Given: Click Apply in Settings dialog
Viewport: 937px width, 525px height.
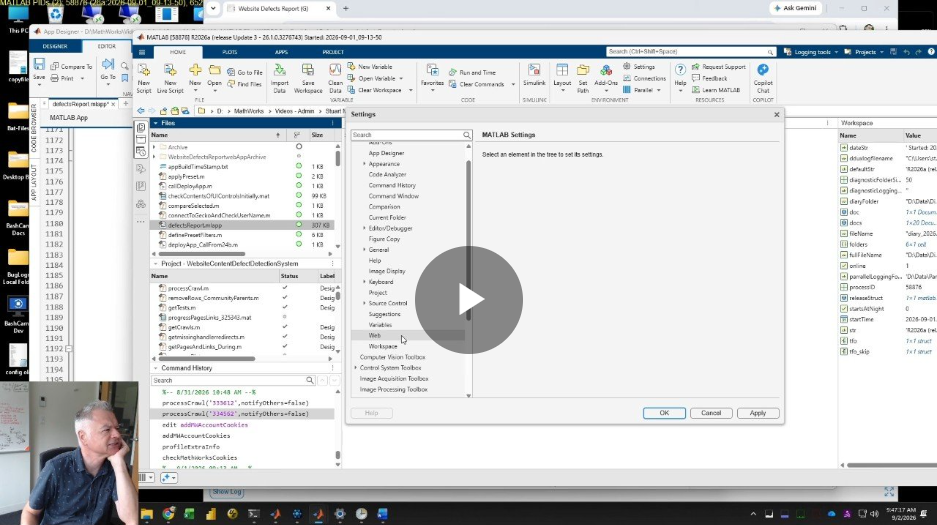Looking at the screenshot, I should [758, 413].
